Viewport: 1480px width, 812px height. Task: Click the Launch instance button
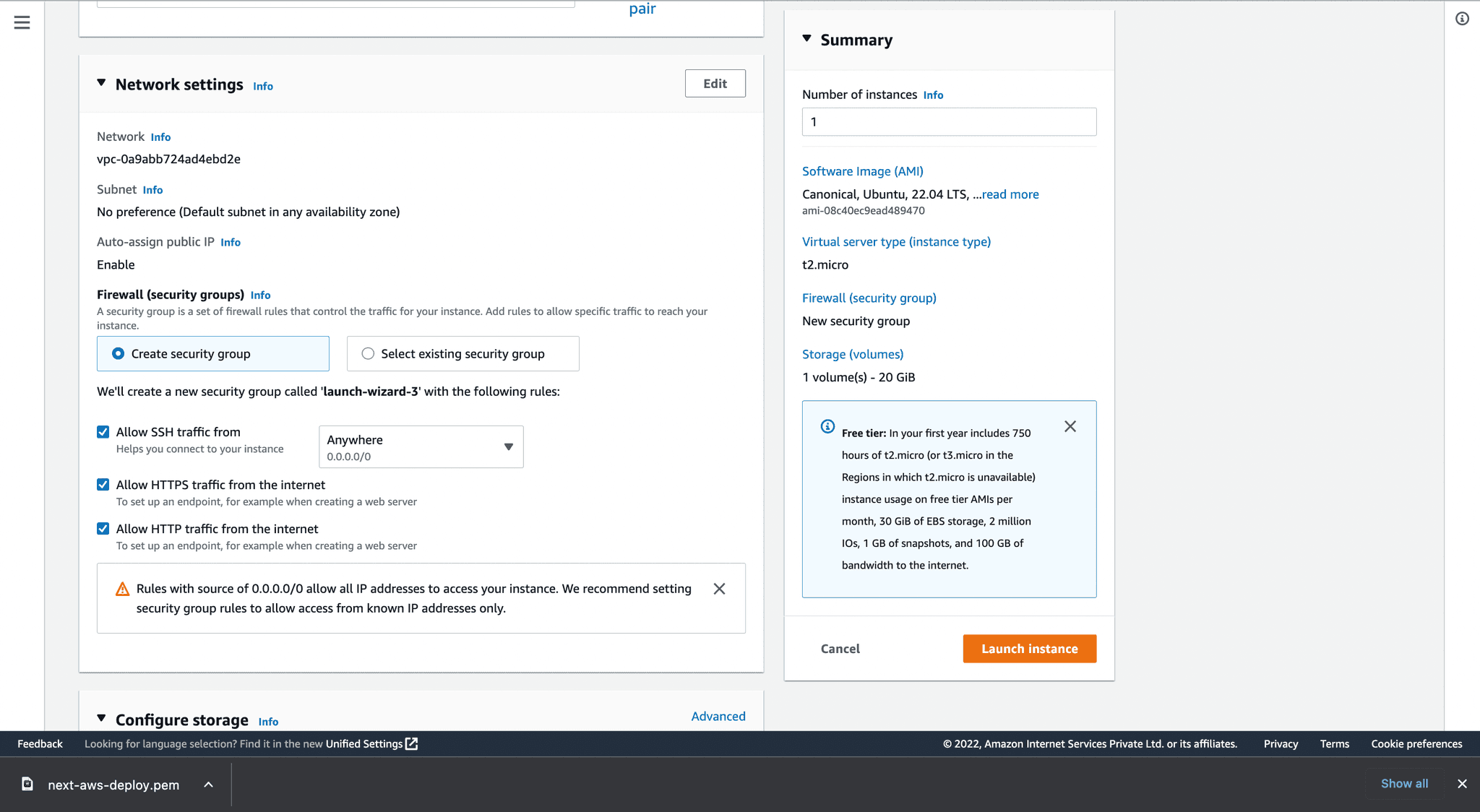(1029, 648)
